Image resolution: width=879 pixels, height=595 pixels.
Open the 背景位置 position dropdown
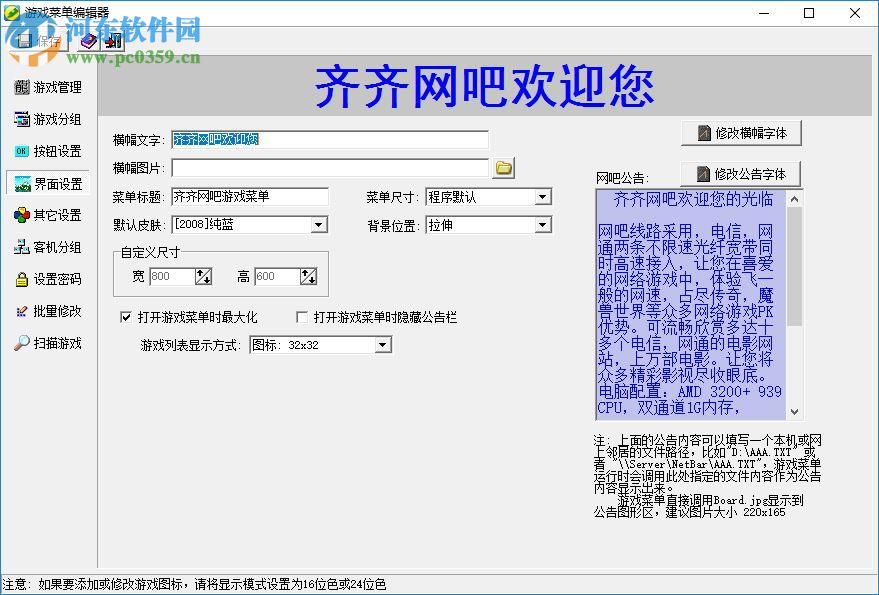coord(544,225)
